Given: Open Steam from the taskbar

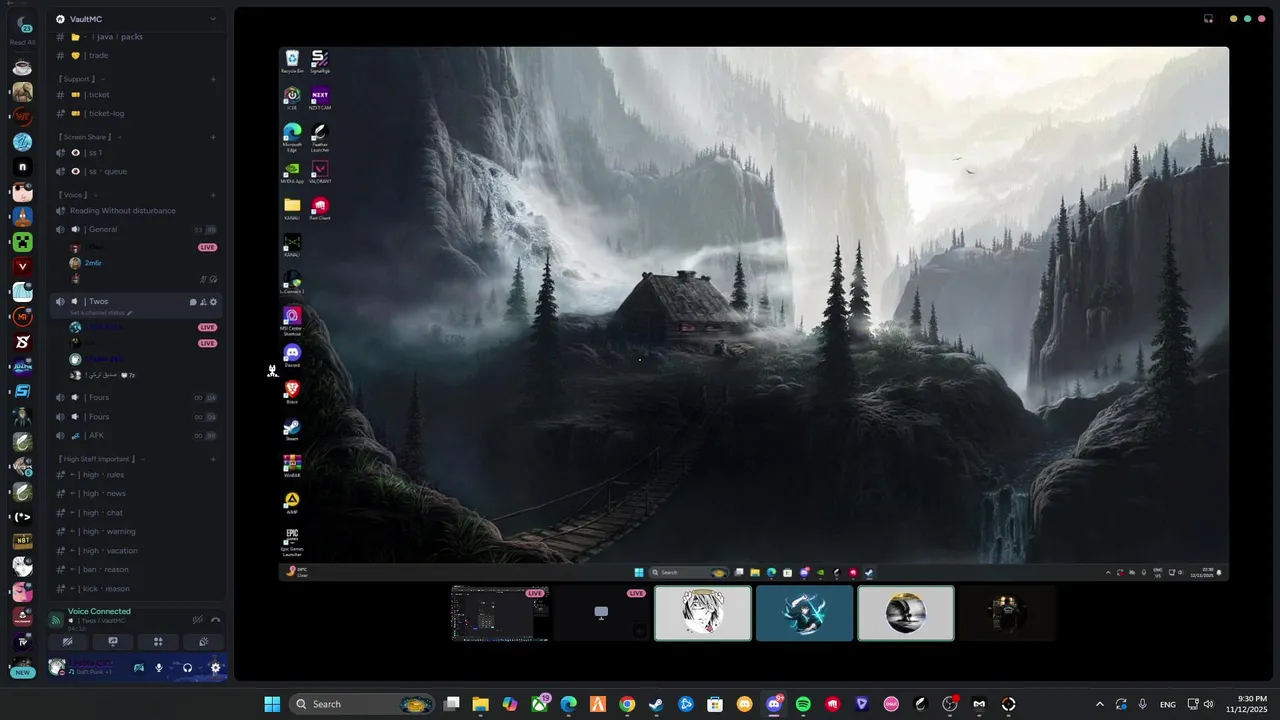Looking at the screenshot, I should tap(656, 704).
